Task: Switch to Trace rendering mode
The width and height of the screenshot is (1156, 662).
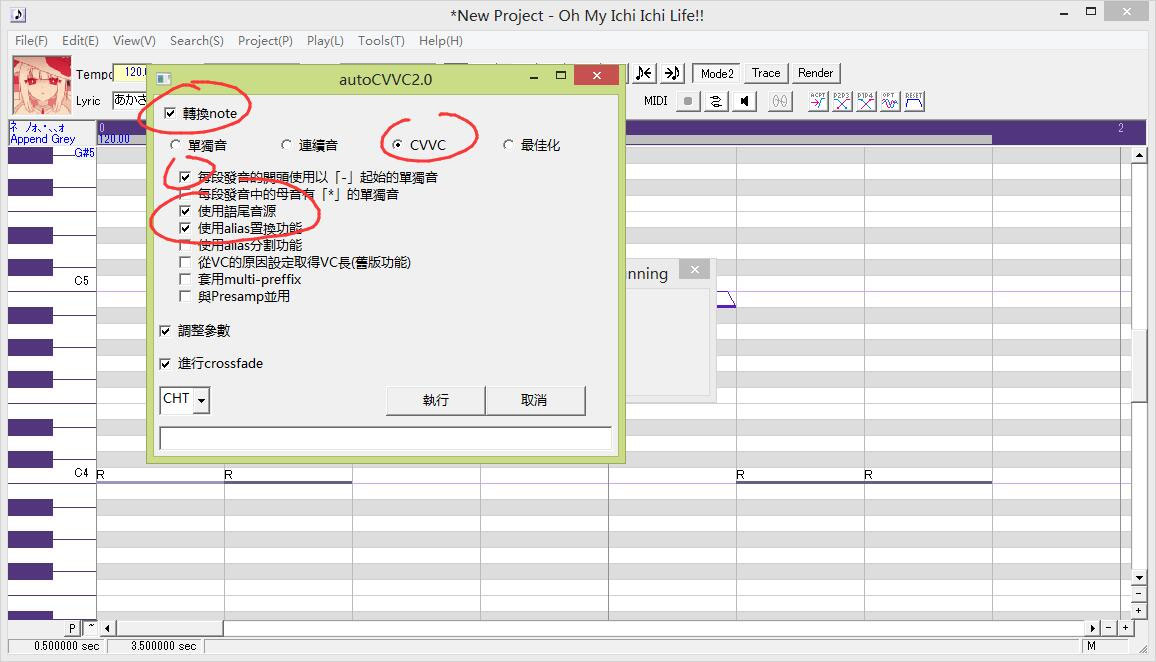Action: [x=765, y=73]
